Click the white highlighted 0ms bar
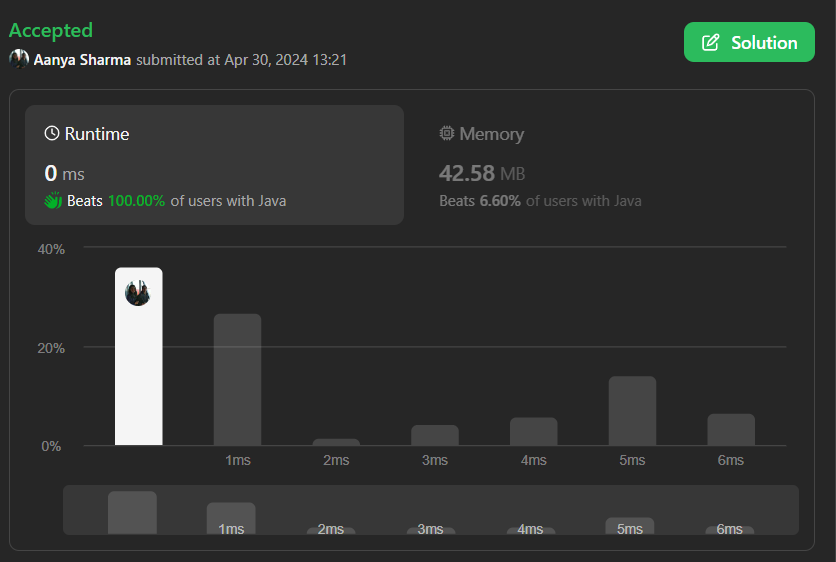 click(139, 356)
